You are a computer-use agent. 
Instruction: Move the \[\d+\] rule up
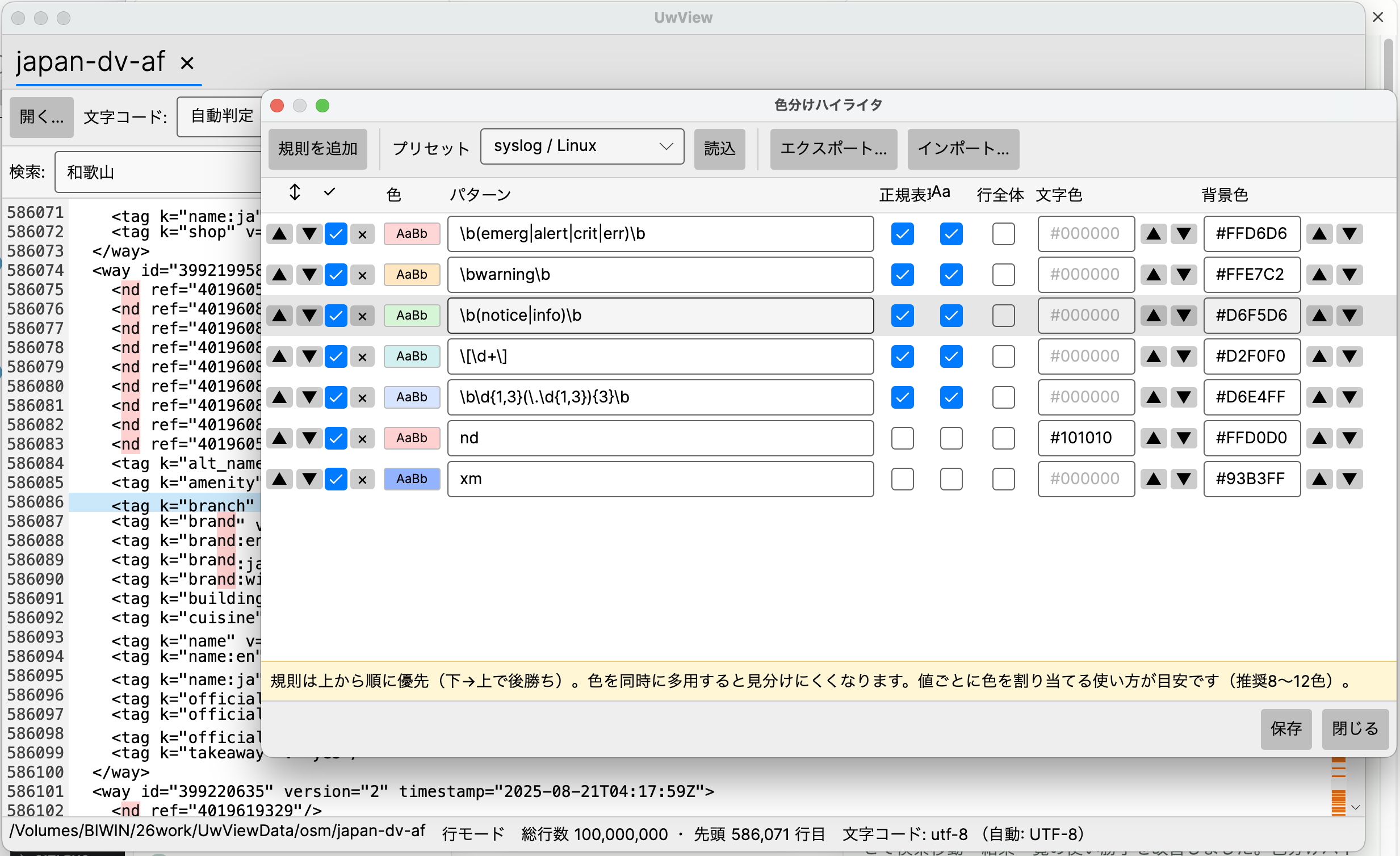[x=279, y=356]
